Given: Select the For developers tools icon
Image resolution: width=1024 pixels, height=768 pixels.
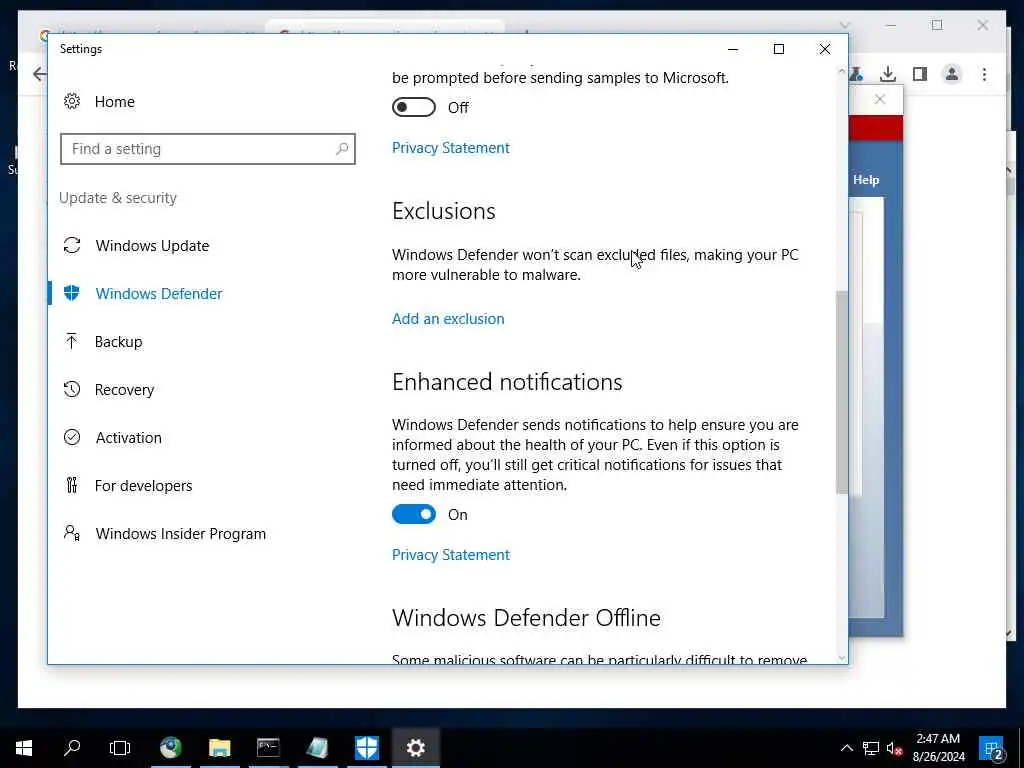Looking at the screenshot, I should coord(72,485).
